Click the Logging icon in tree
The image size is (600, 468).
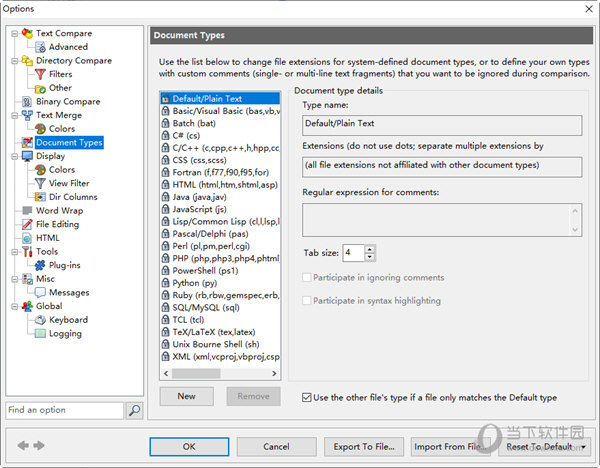pos(40,334)
